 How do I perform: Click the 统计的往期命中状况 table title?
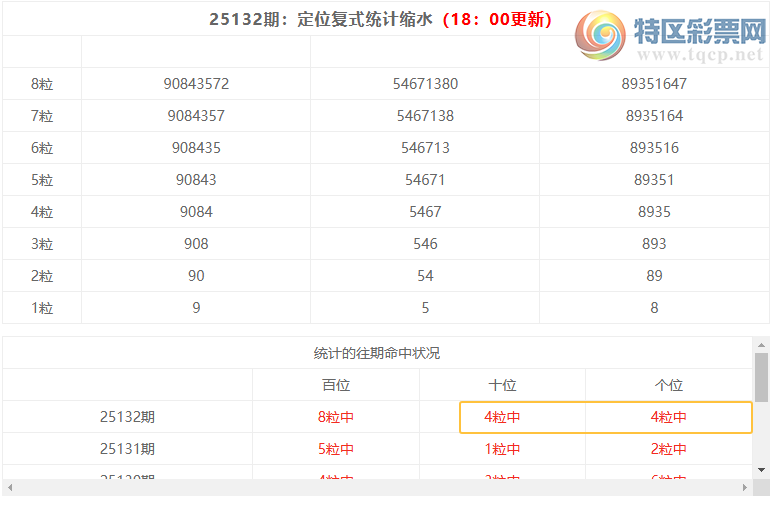[x=377, y=353]
